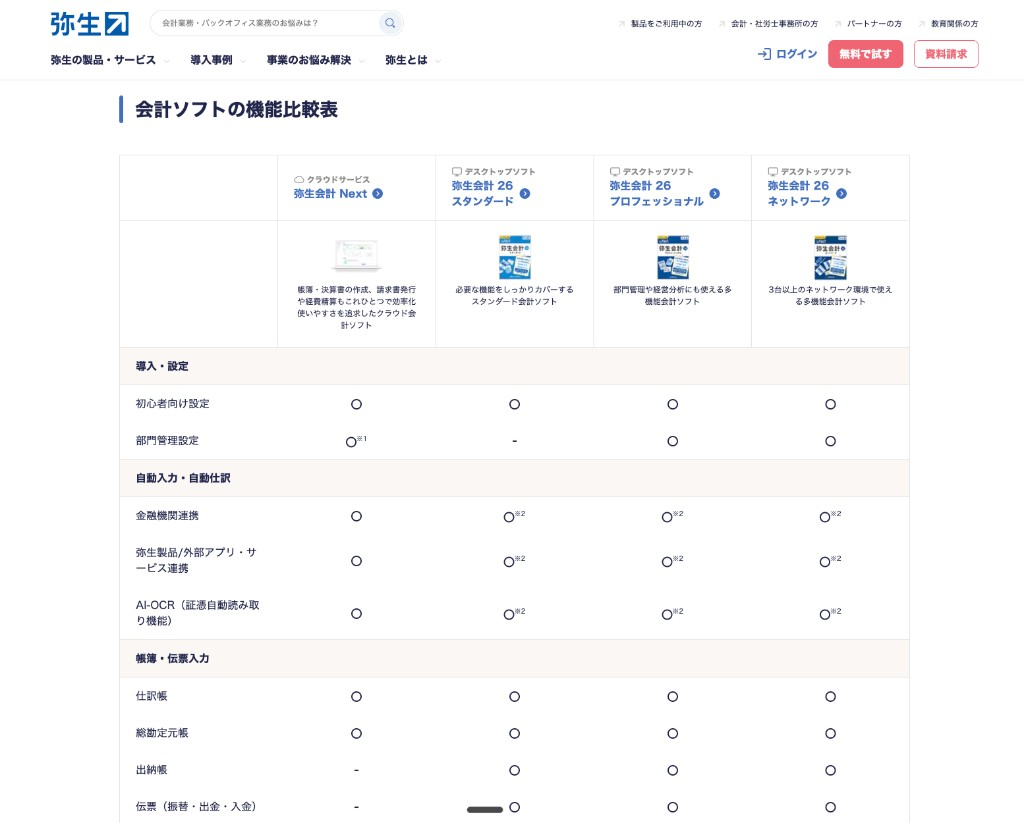Viewport: 1024px width, 823px height.
Task: Click arrow icon beside 弥生会計 26 ネットワーク
Action: (841, 193)
